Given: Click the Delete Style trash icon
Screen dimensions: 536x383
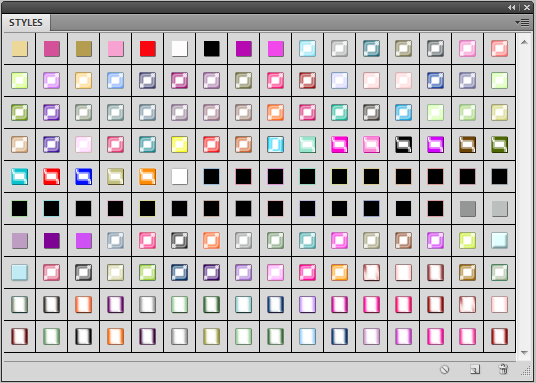Looking at the screenshot, I should coord(503,369).
